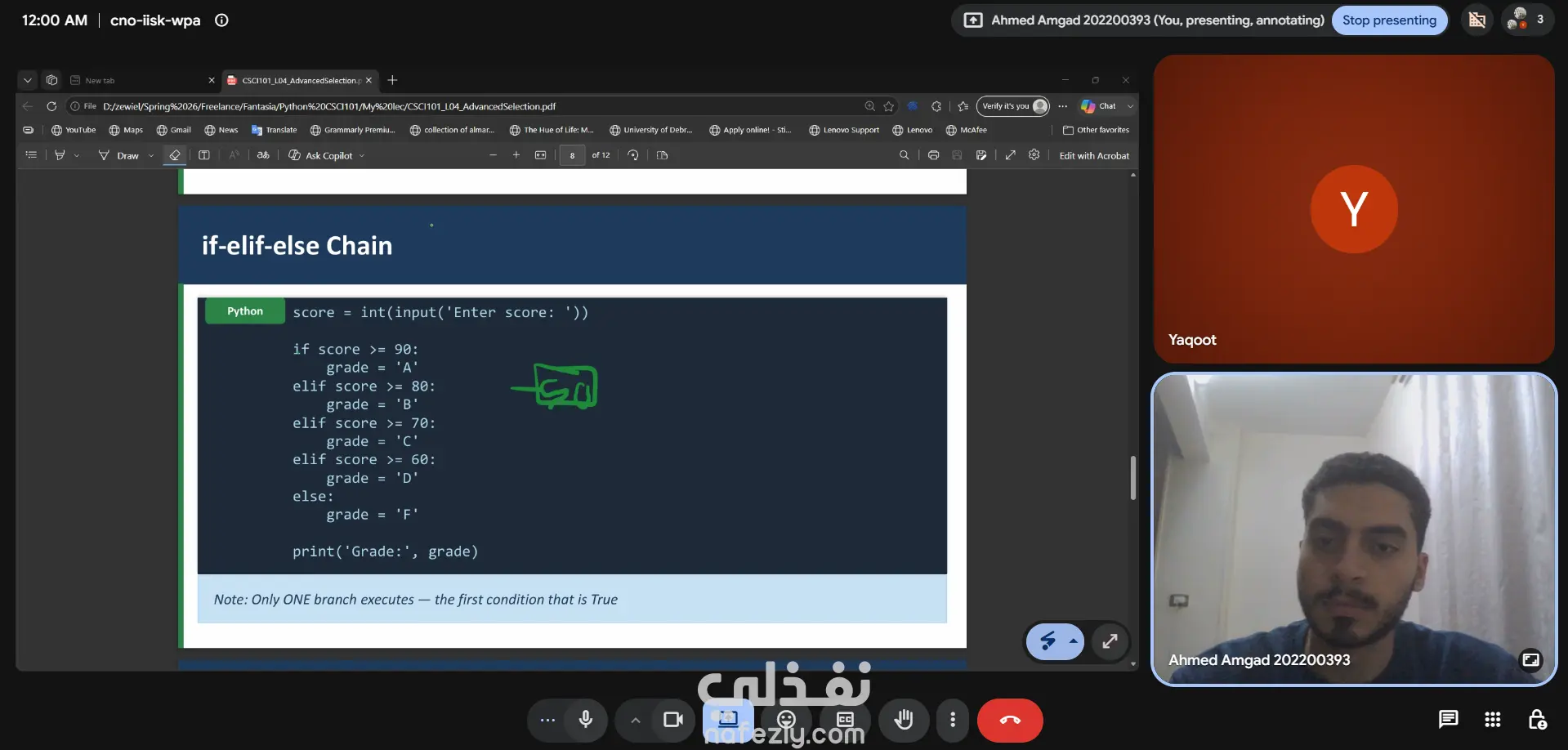Screen dimensions: 1568x750
Task: Raise hand in the meeting
Action: pos(904,720)
